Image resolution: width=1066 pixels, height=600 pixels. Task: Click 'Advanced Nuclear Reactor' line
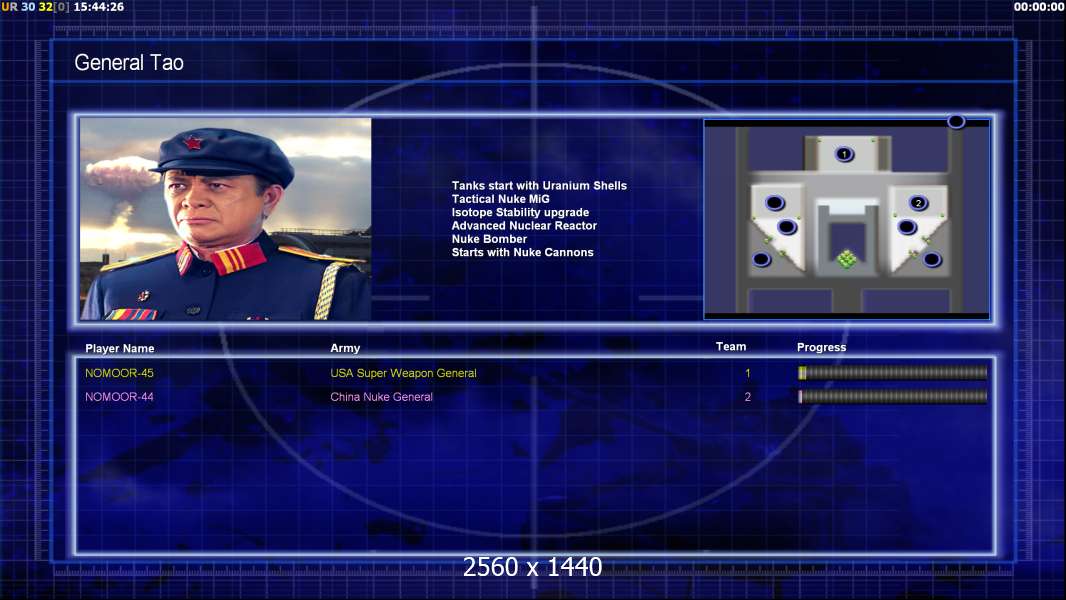point(524,226)
